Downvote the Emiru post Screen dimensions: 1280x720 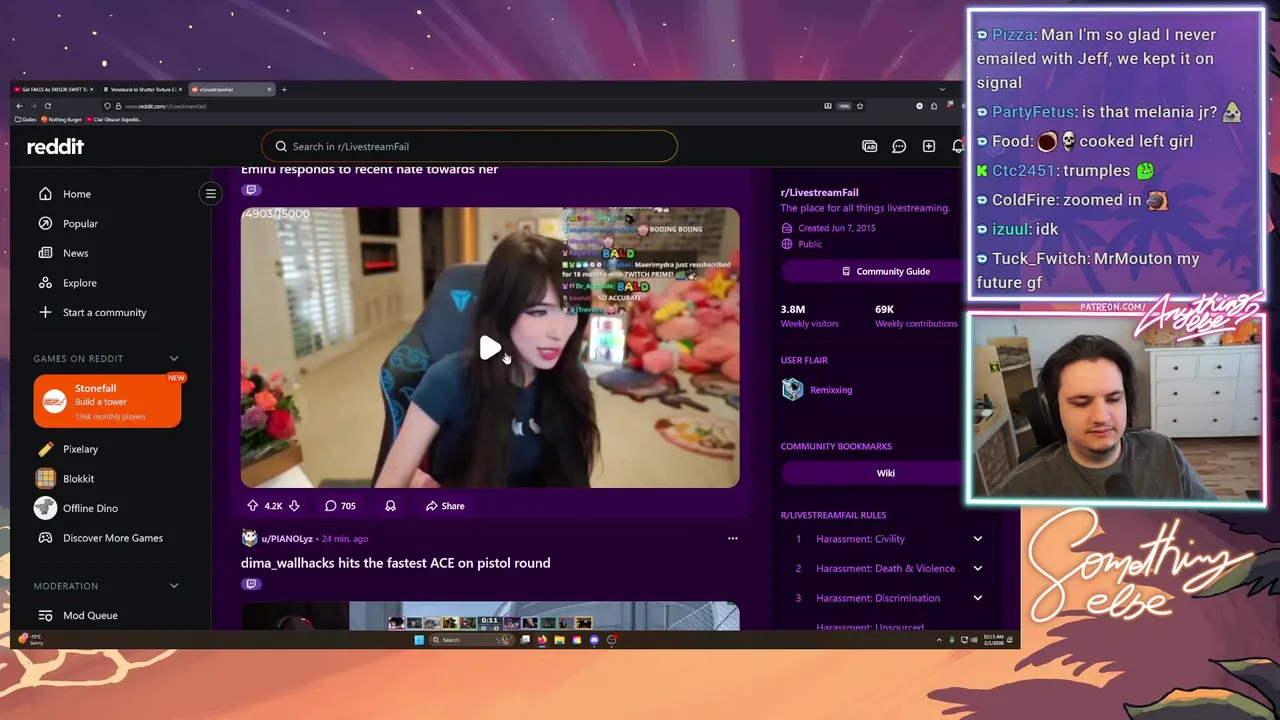click(294, 506)
